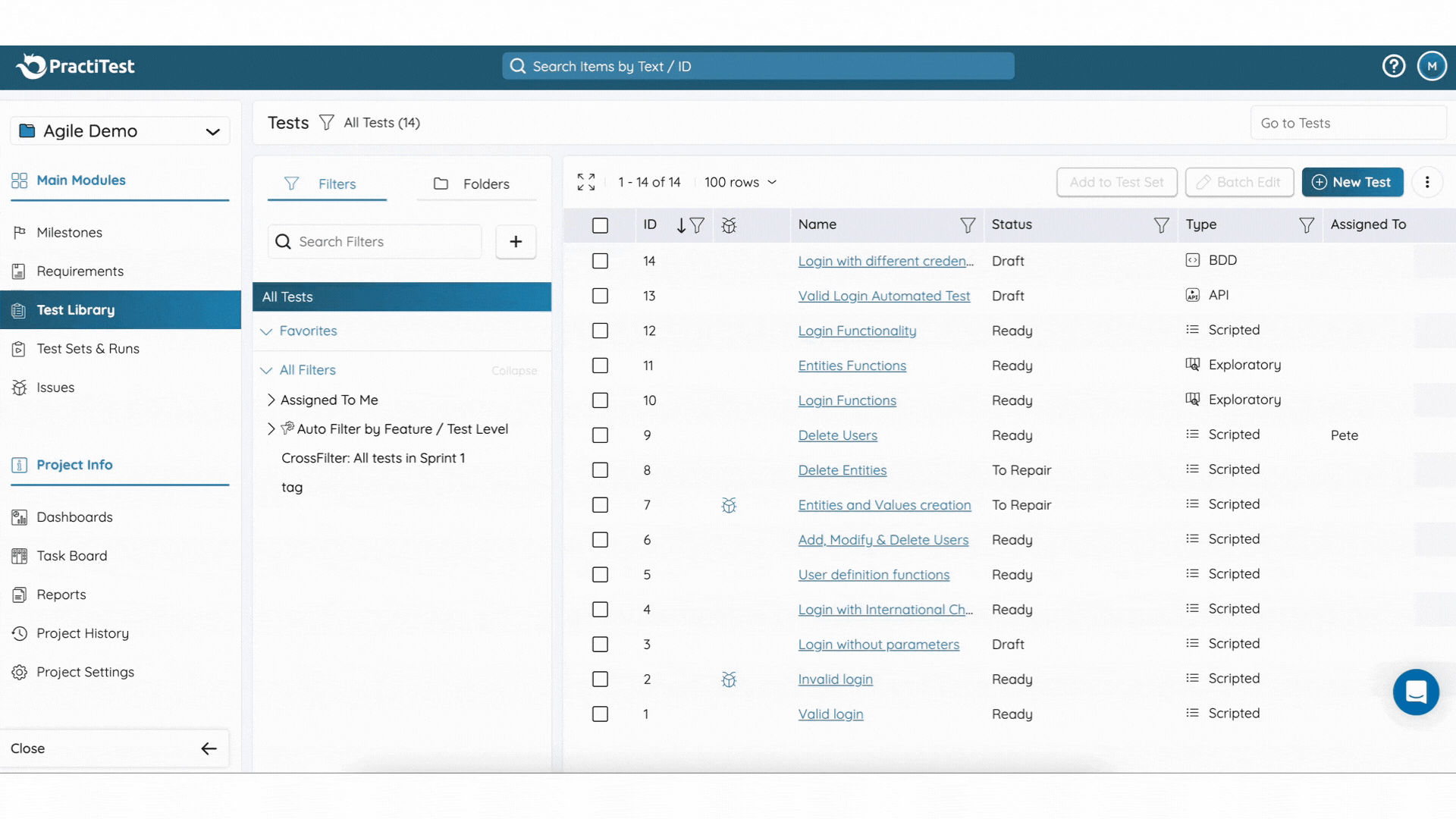Click the Name column filter icon
The width and height of the screenshot is (1456, 819).
[967, 225]
